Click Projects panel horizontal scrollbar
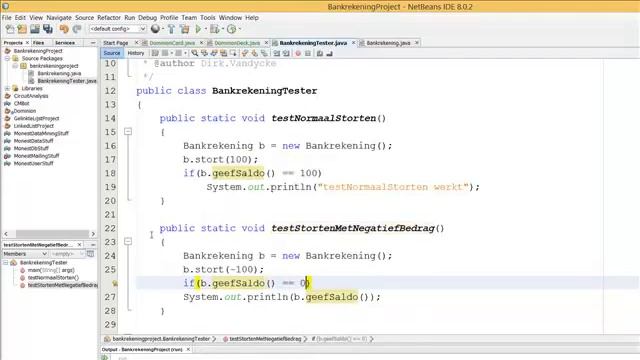 pos(52,233)
